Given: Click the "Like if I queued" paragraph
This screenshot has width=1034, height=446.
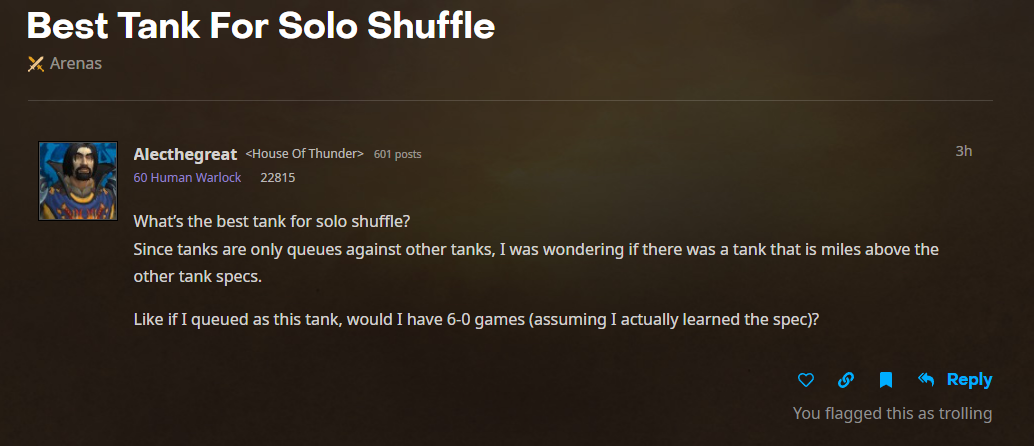Looking at the screenshot, I should (x=477, y=320).
